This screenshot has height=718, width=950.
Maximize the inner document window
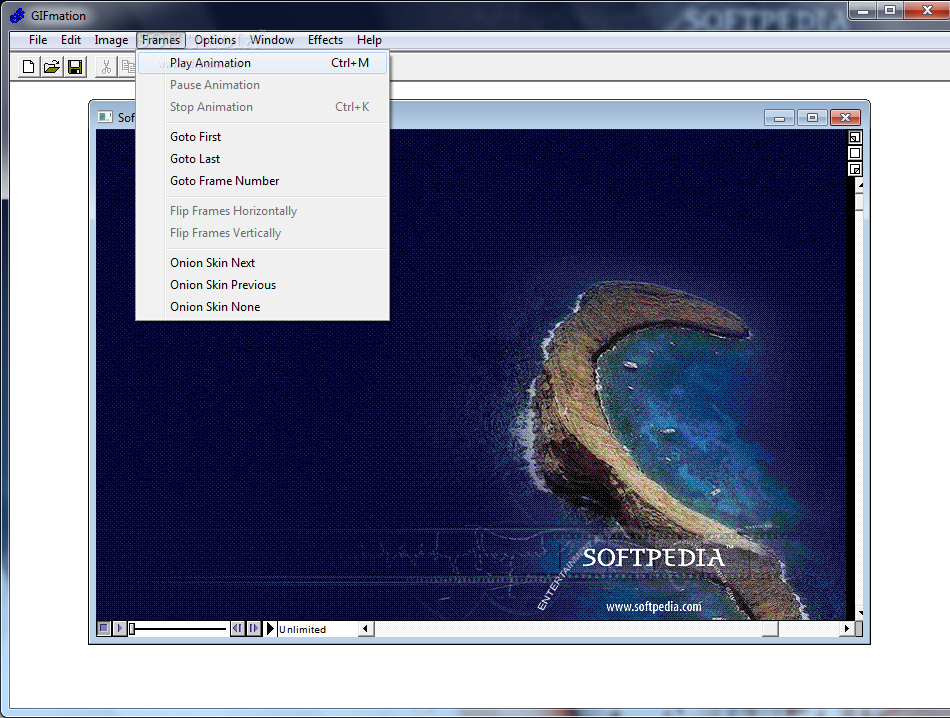(812, 118)
